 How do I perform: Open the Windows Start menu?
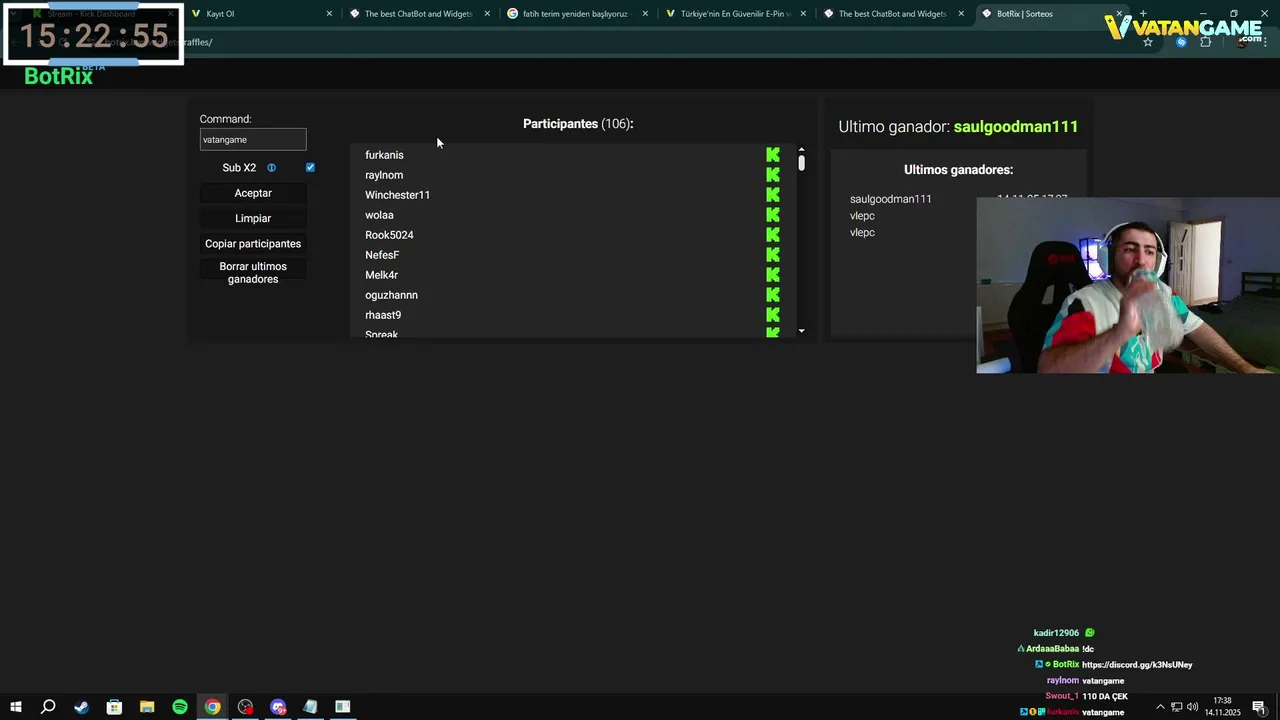[x=15, y=707]
